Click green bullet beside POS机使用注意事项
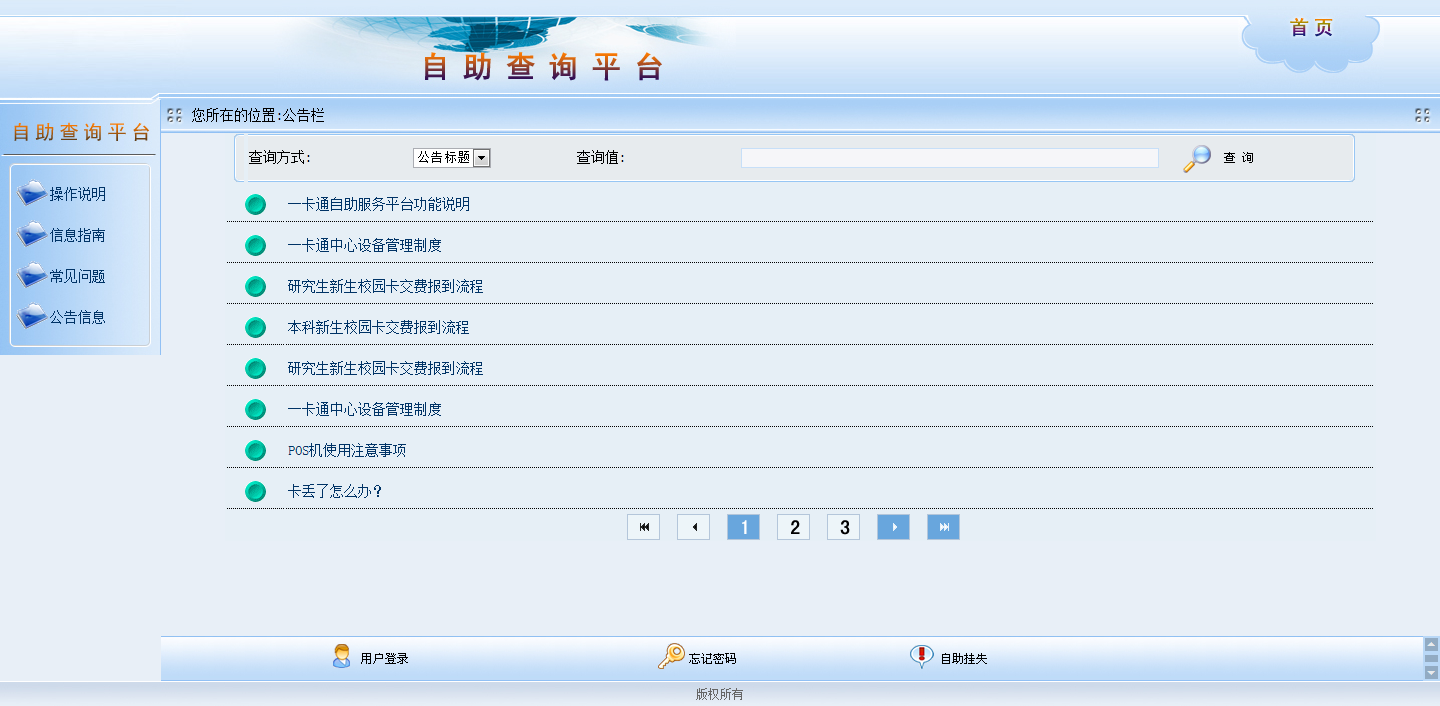 tap(256, 451)
